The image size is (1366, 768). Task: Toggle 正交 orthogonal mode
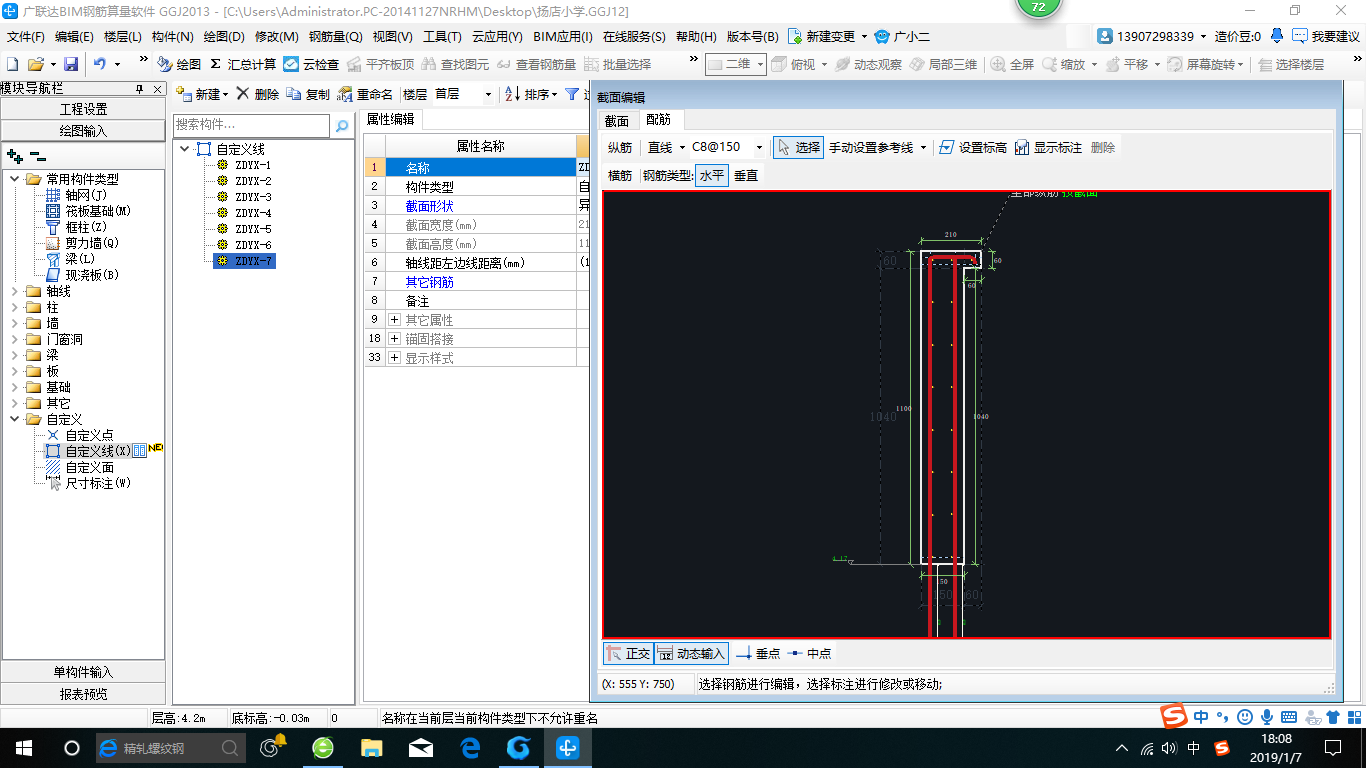click(628, 654)
